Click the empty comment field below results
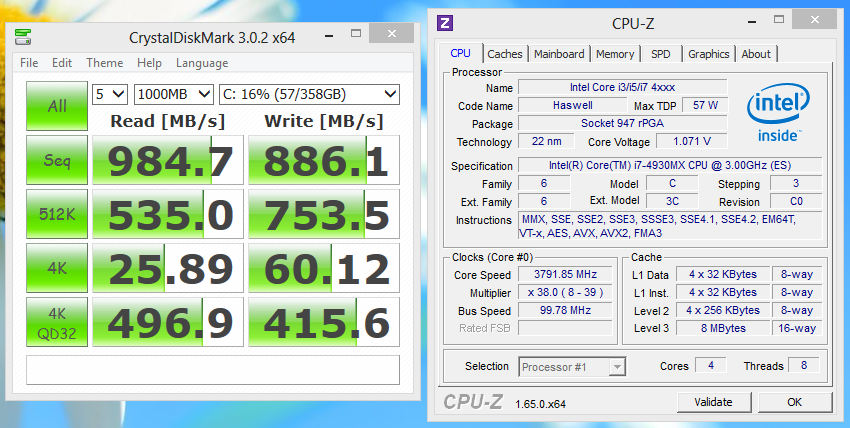850x428 pixels. 213,369
